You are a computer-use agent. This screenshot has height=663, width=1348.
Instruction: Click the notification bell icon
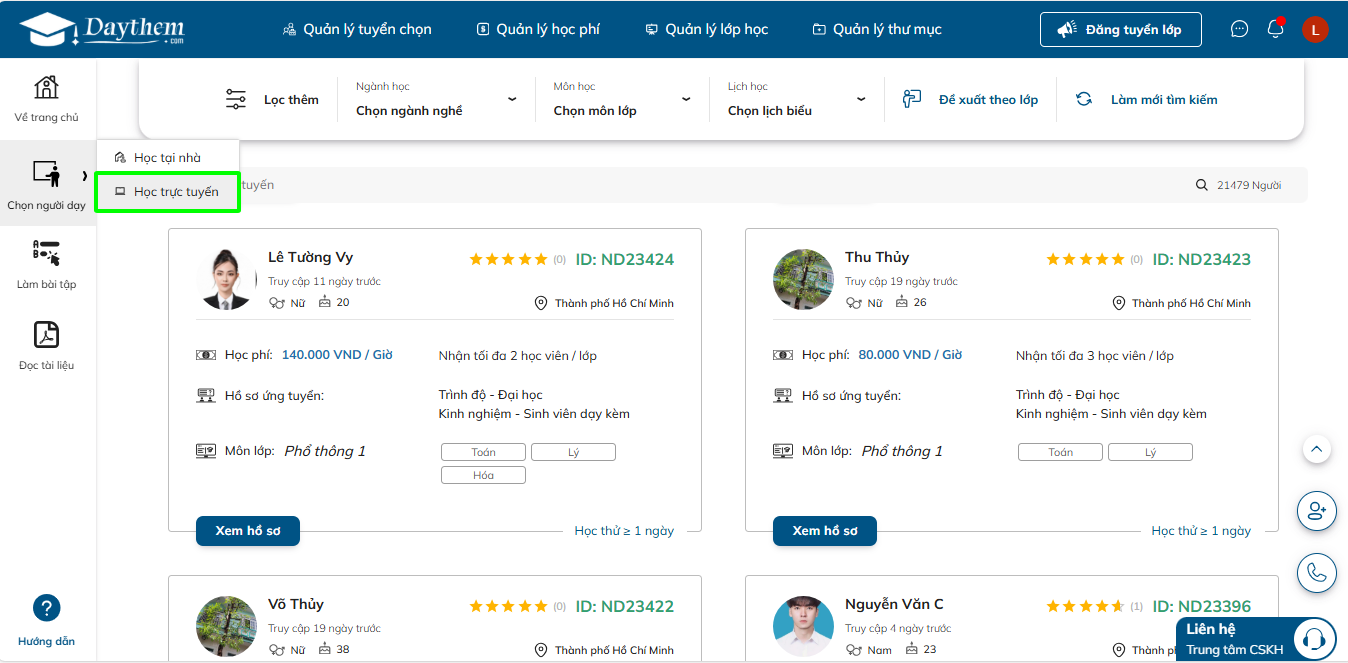click(x=1275, y=29)
